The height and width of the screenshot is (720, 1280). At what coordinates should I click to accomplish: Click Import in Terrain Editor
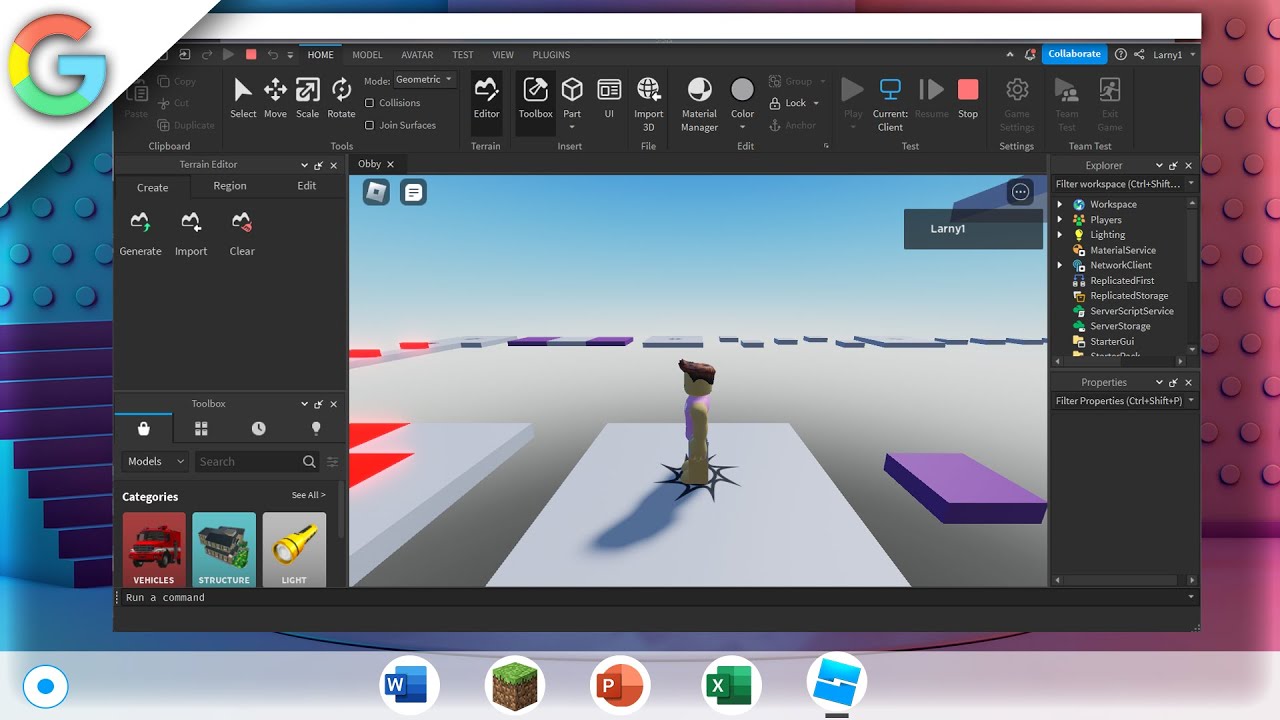point(191,233)
